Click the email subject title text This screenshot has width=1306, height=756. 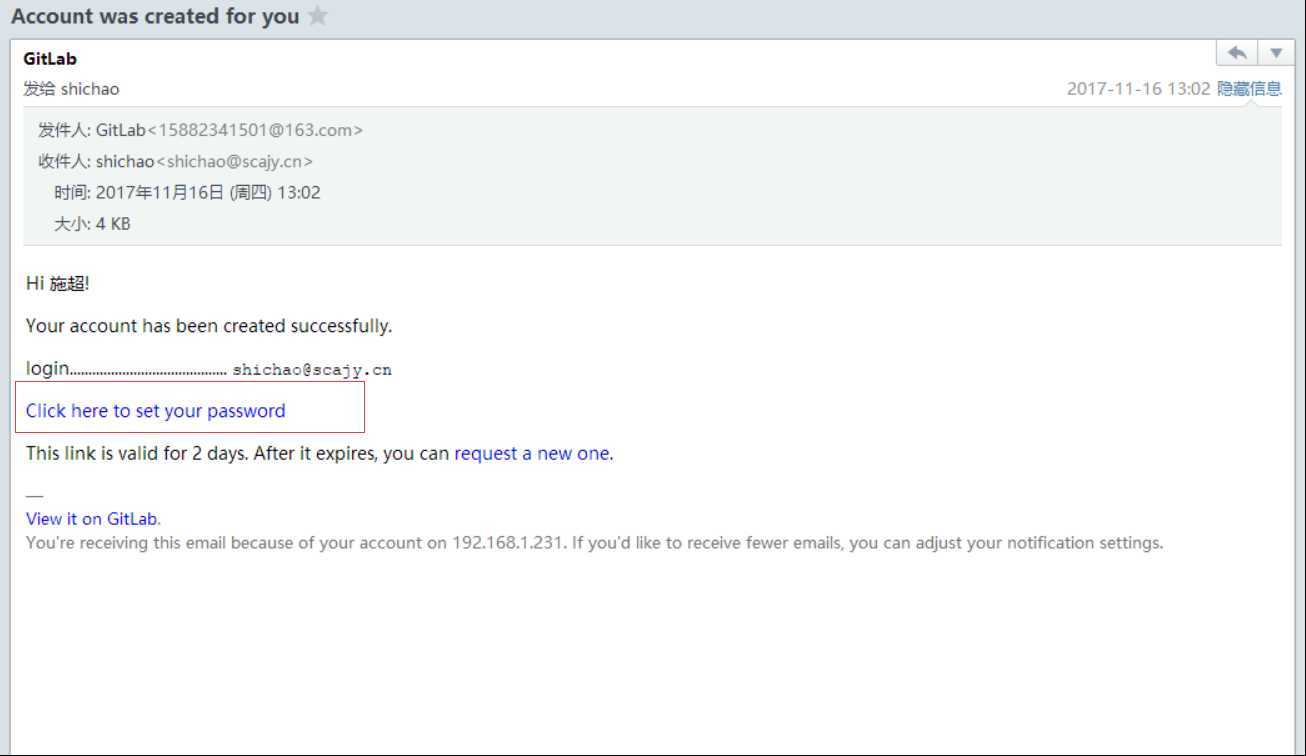[155, 16]
